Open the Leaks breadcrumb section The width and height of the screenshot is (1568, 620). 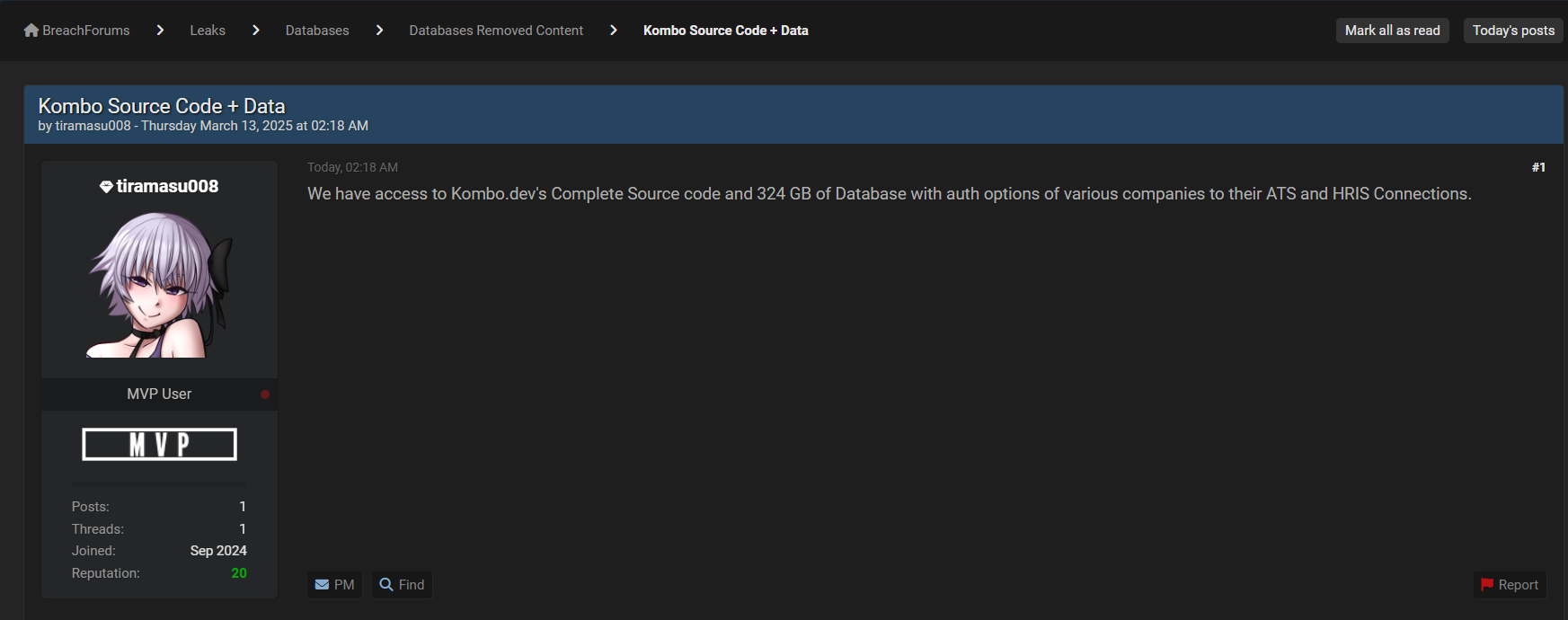tap(208, 31)
